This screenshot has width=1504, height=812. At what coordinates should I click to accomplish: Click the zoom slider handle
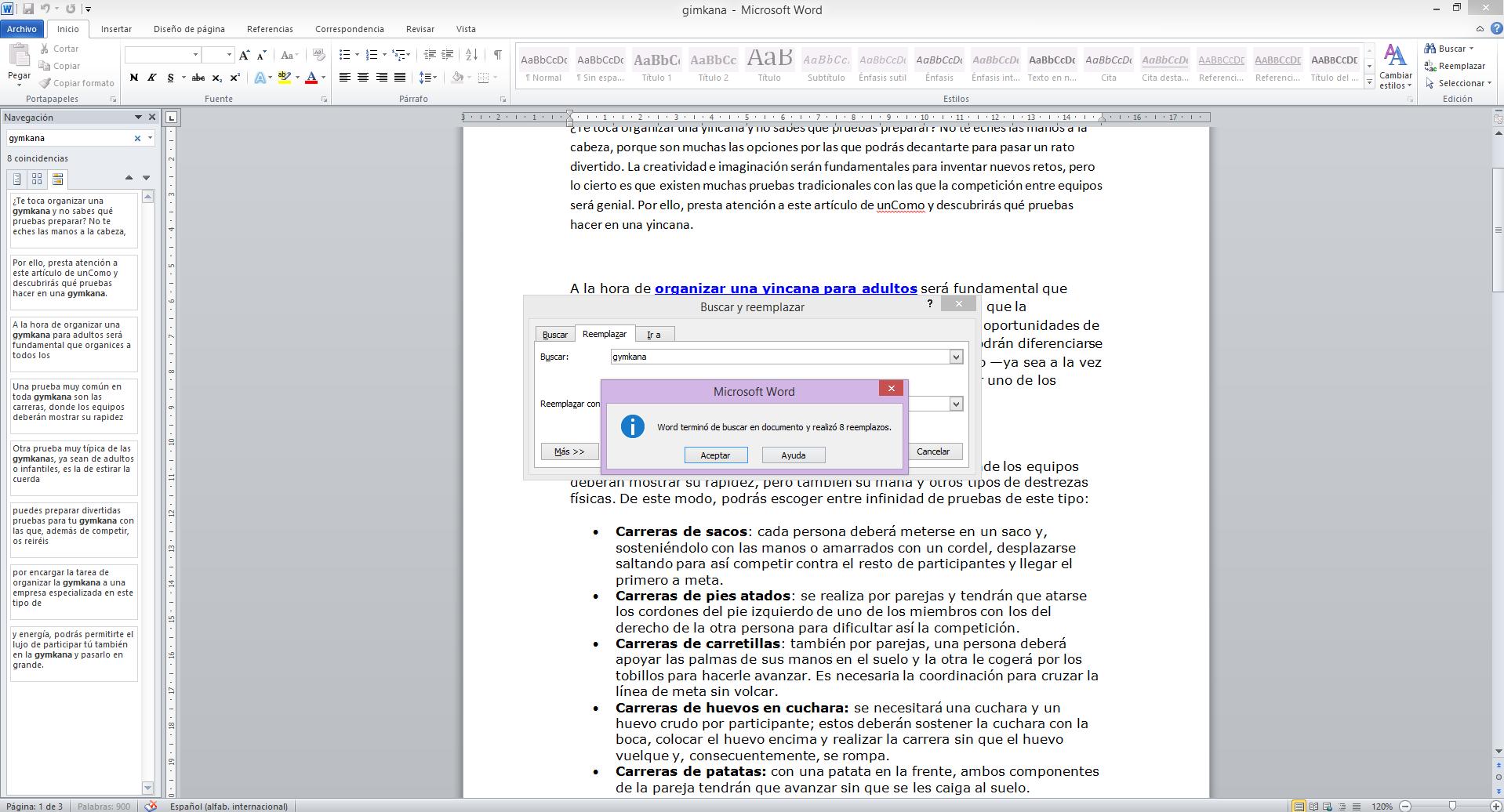pyautogui.click(x=1452, y=807)
